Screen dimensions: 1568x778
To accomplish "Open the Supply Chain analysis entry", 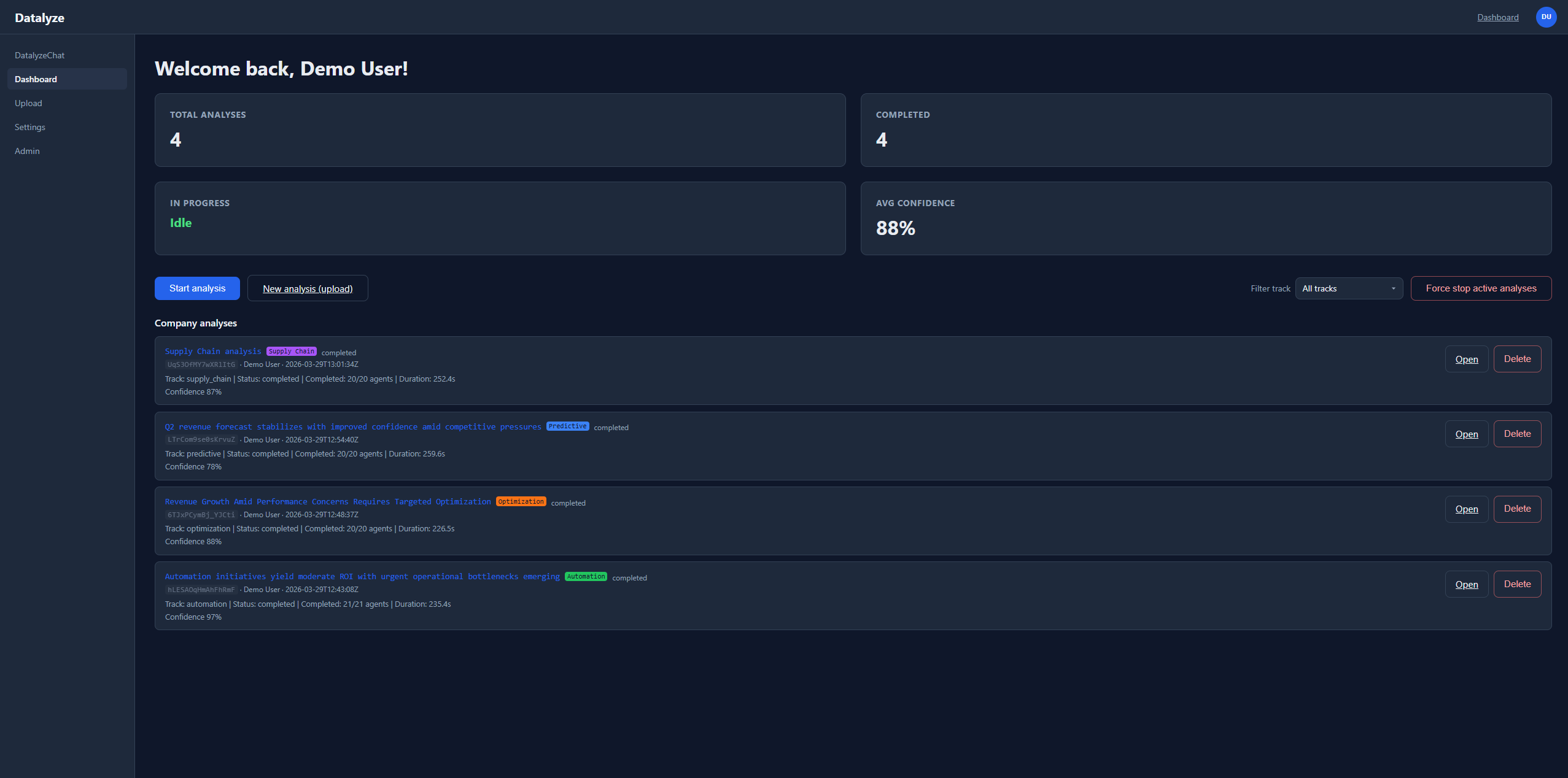I will click(1466, 360).
